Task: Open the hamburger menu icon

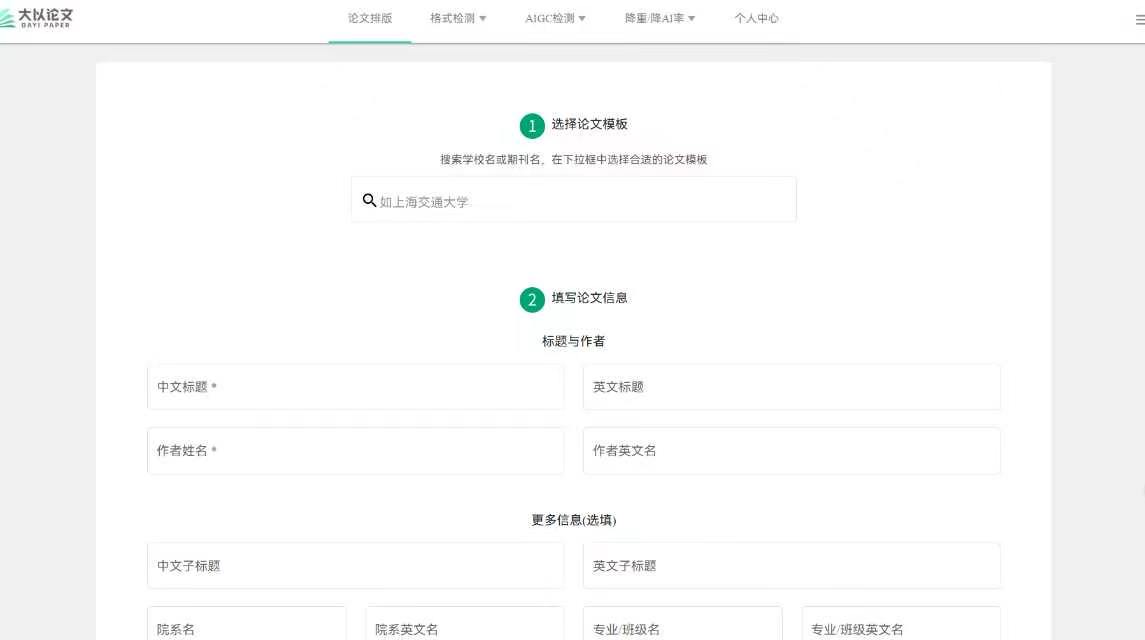Action: pos(1140,19)
